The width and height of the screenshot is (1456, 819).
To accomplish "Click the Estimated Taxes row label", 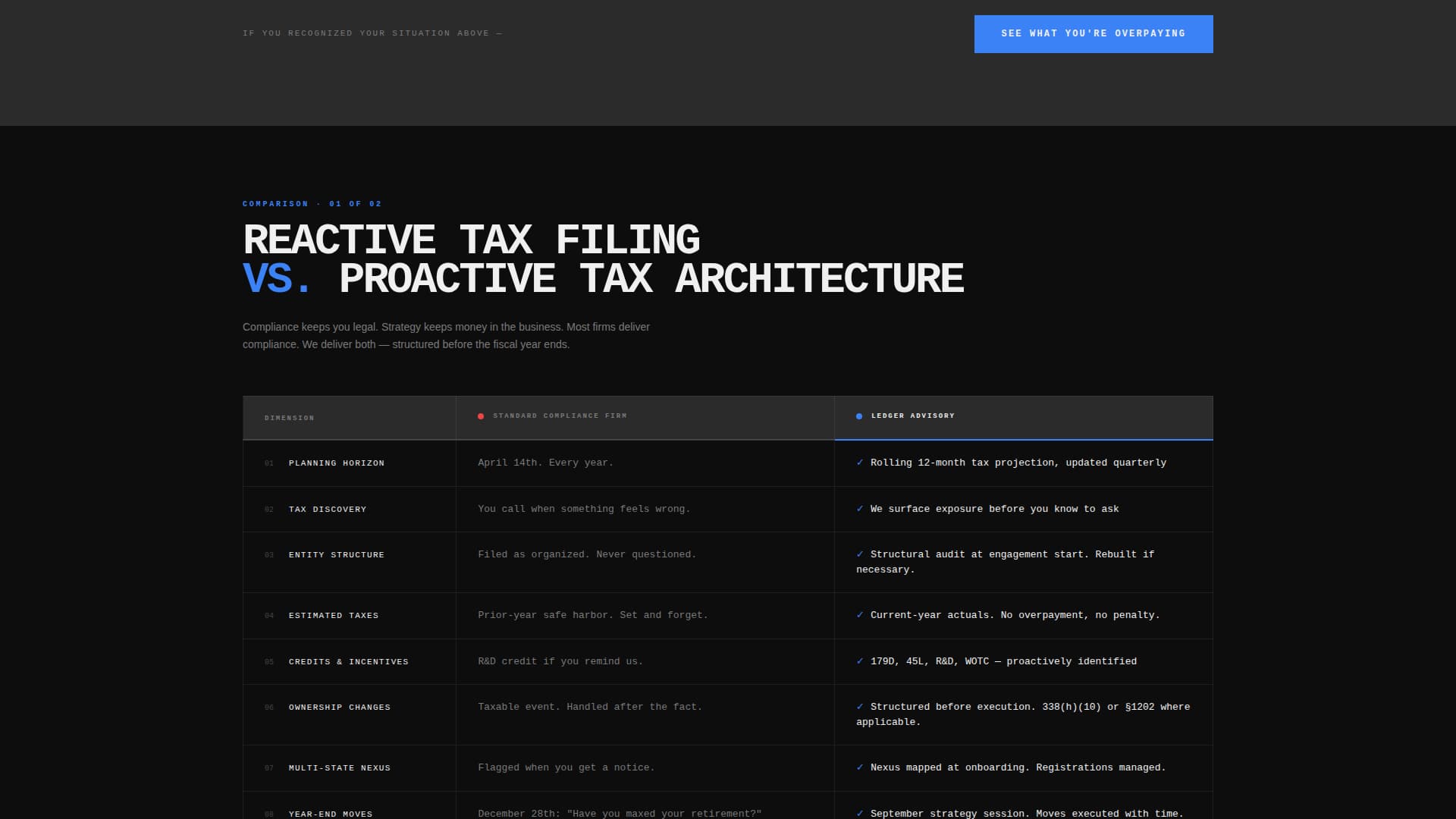I will (334, 616).
